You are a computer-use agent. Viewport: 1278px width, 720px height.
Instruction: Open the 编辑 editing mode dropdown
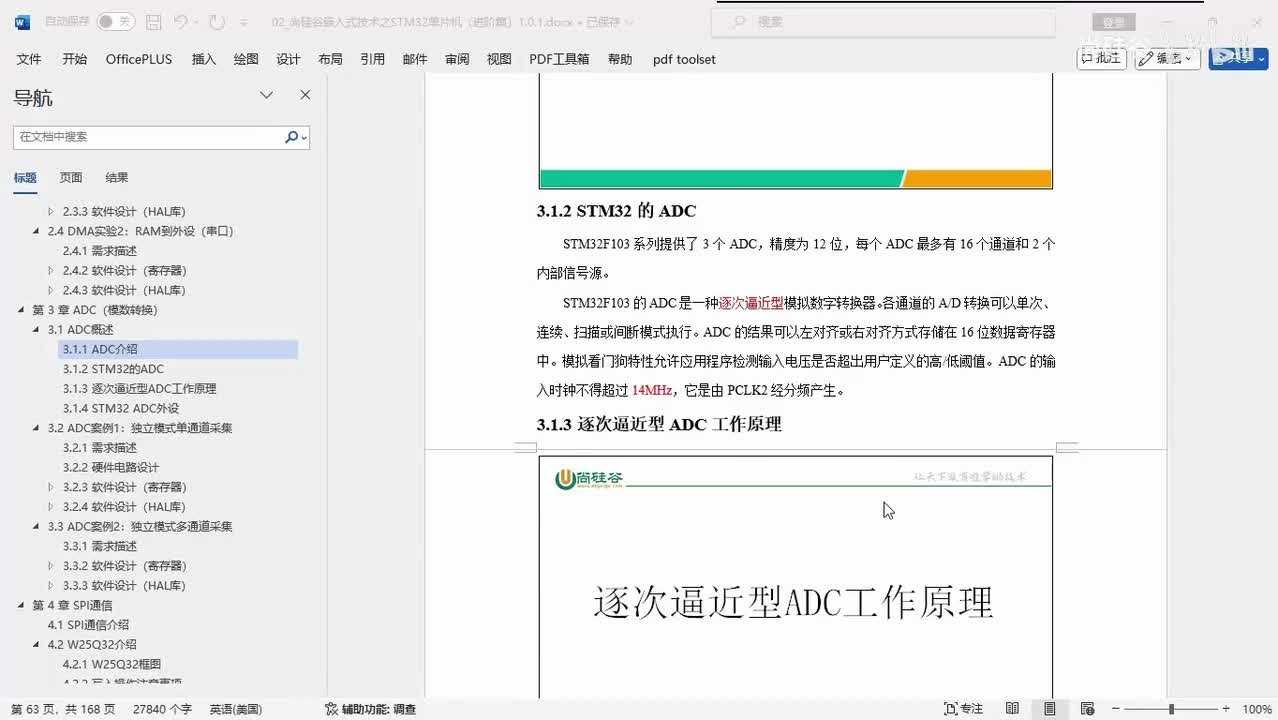[1169, 58]
